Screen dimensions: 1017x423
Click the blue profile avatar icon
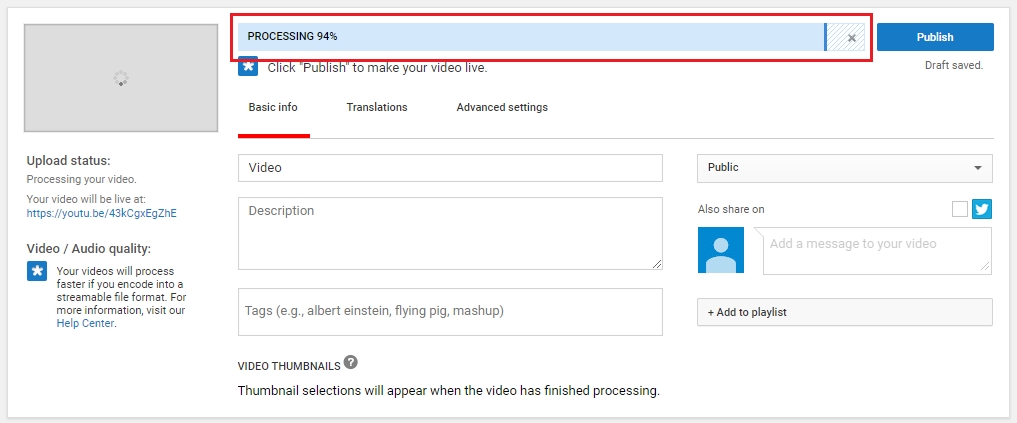click(x=721, y=250)
